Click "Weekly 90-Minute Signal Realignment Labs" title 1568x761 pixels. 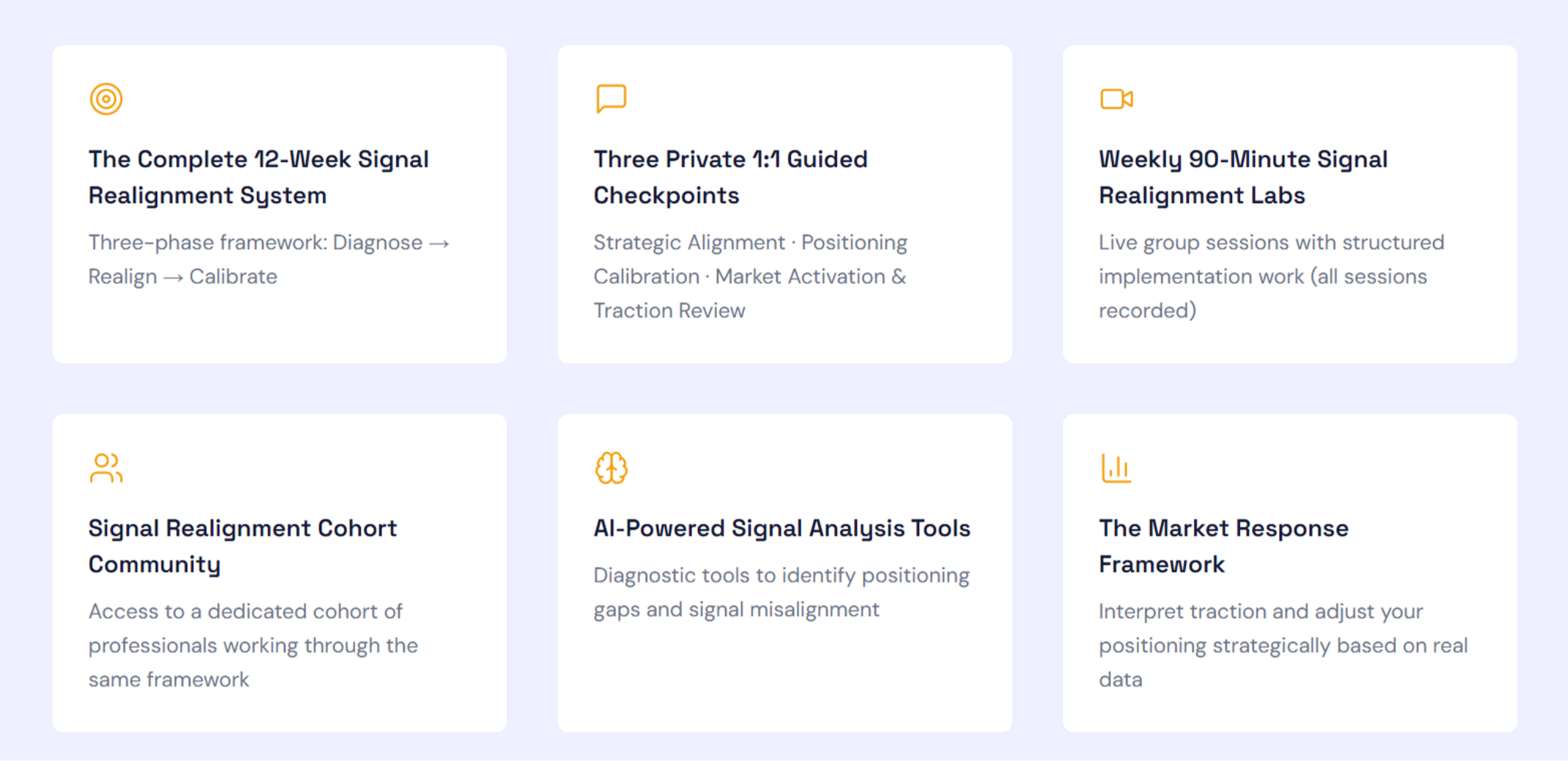1242,177
